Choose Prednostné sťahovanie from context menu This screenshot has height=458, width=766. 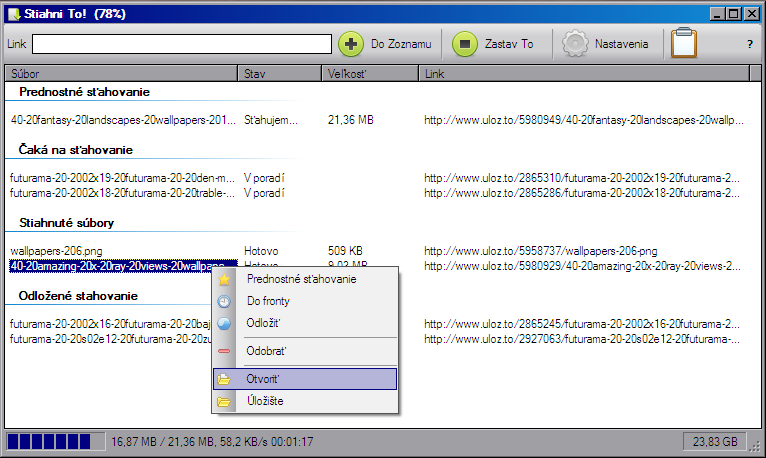[305, 279]
